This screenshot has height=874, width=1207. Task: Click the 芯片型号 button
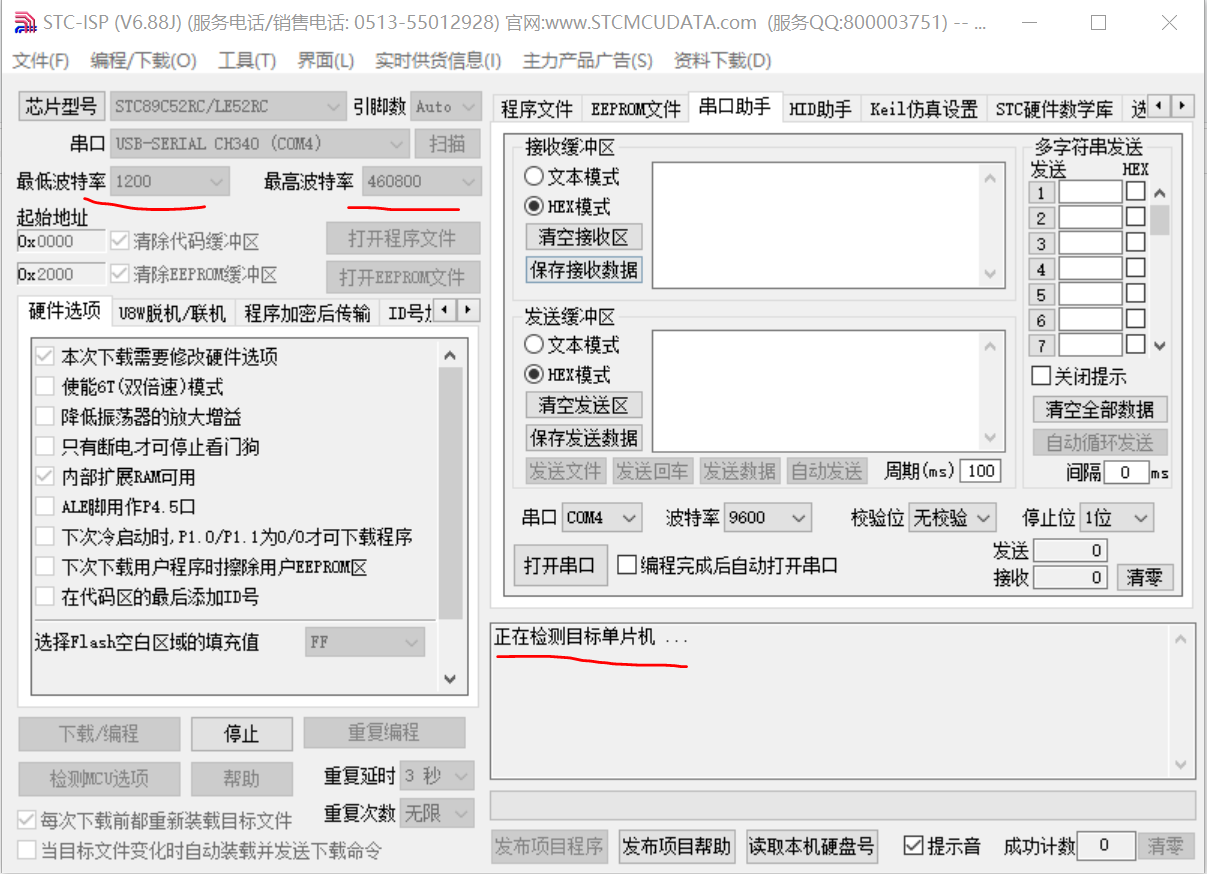(x=62, y=106)
